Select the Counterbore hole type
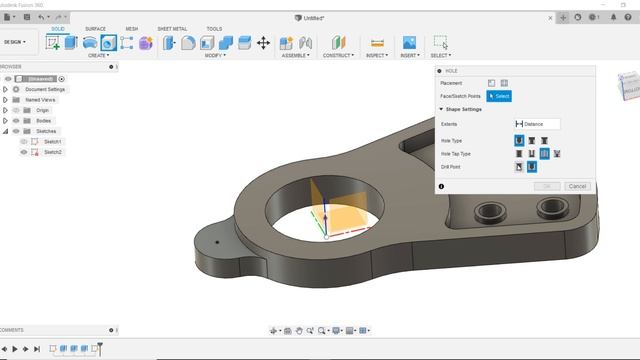Screen dimensions: 640x360 tap(532, 140)
